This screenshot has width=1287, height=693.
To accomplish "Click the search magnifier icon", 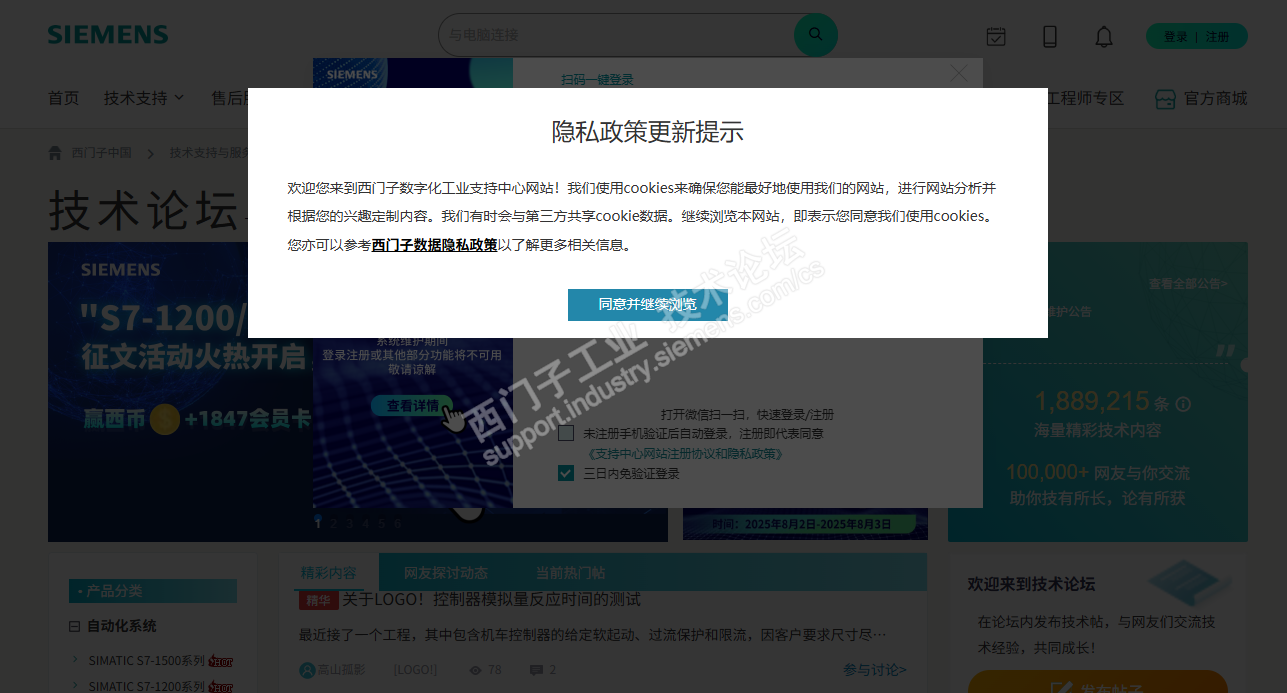I will coord(815,35).
